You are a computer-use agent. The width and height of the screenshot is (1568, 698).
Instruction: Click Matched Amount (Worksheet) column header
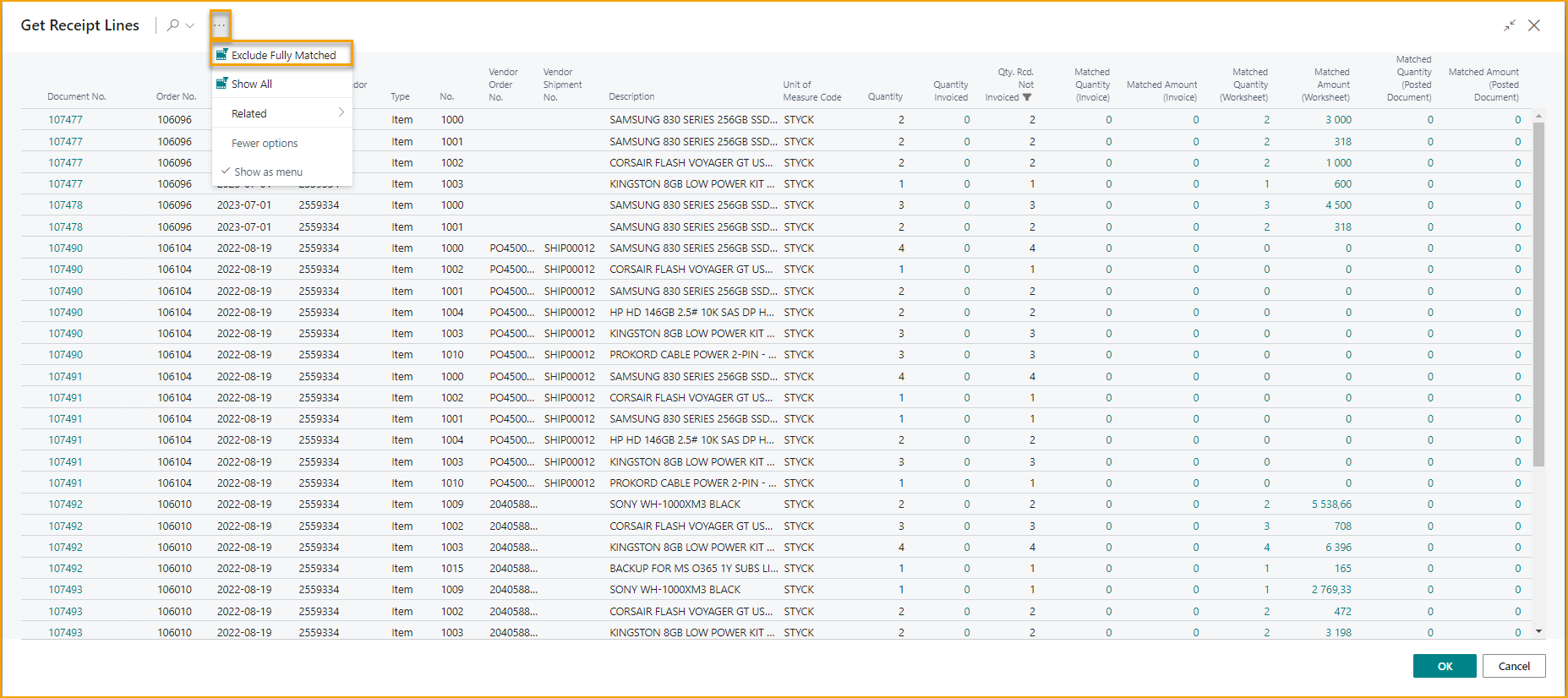click(x=1325, y=85)
